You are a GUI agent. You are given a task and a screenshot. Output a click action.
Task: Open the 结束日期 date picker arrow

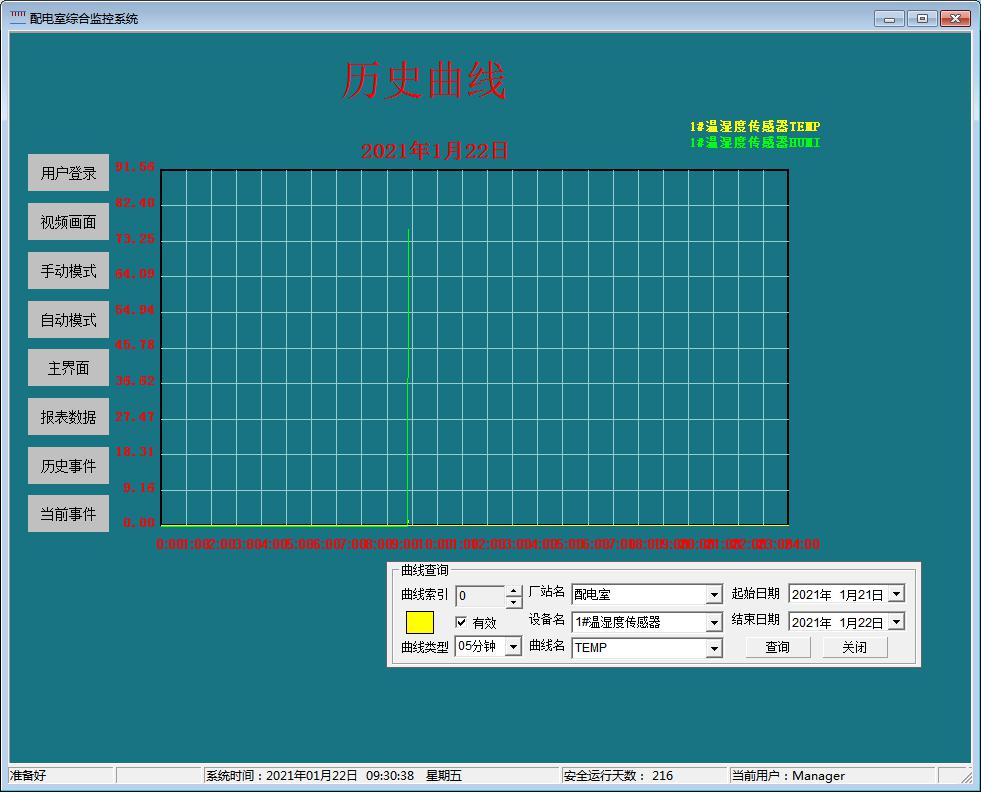[896, 622]
